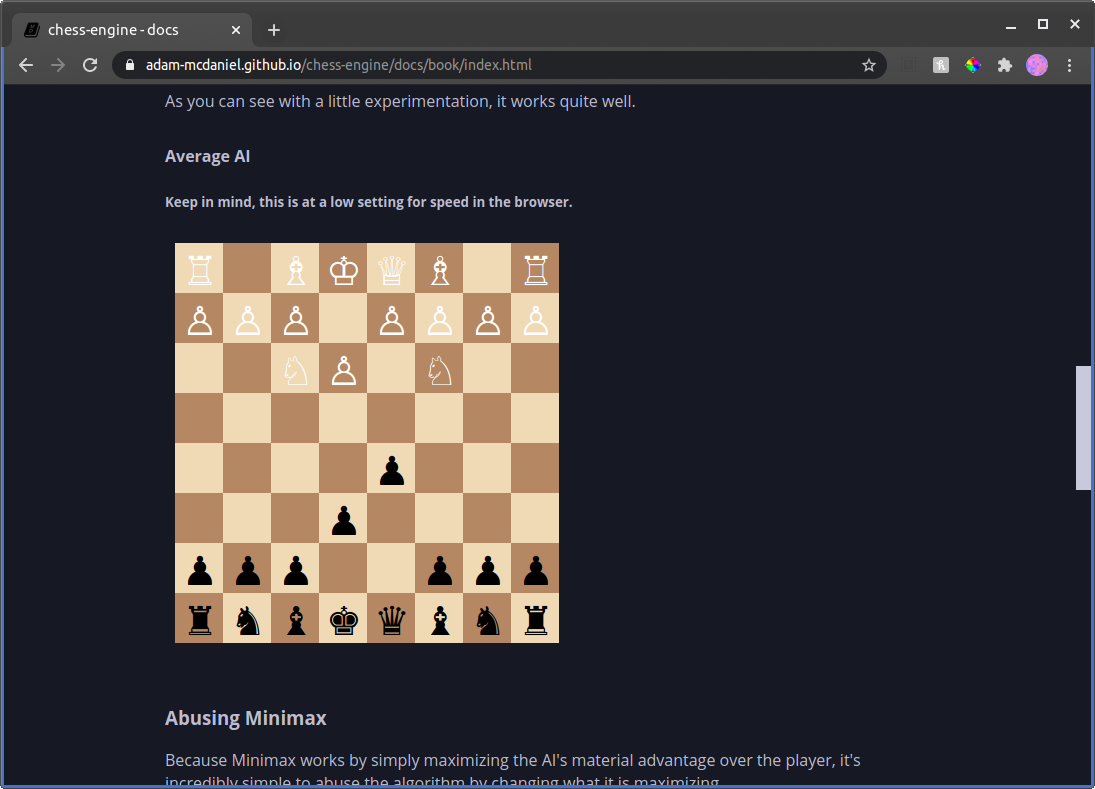This screenshot has width=1095, height=789.
Task: Select the most advanced black pawn
Action: coord(392,469)
